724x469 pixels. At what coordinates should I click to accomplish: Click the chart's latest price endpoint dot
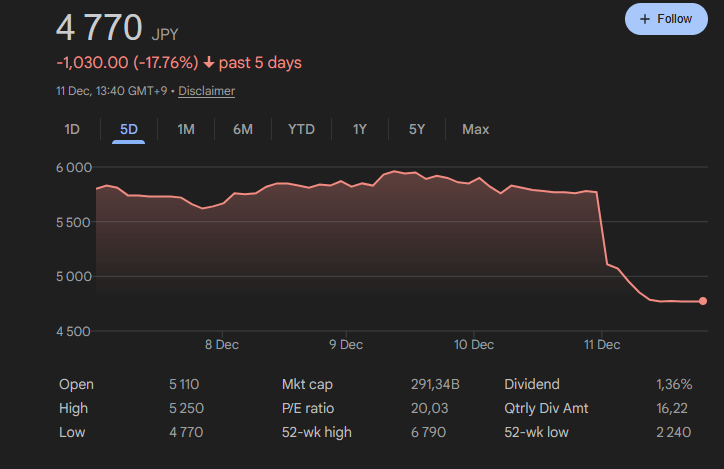click(x=703, y=301)
